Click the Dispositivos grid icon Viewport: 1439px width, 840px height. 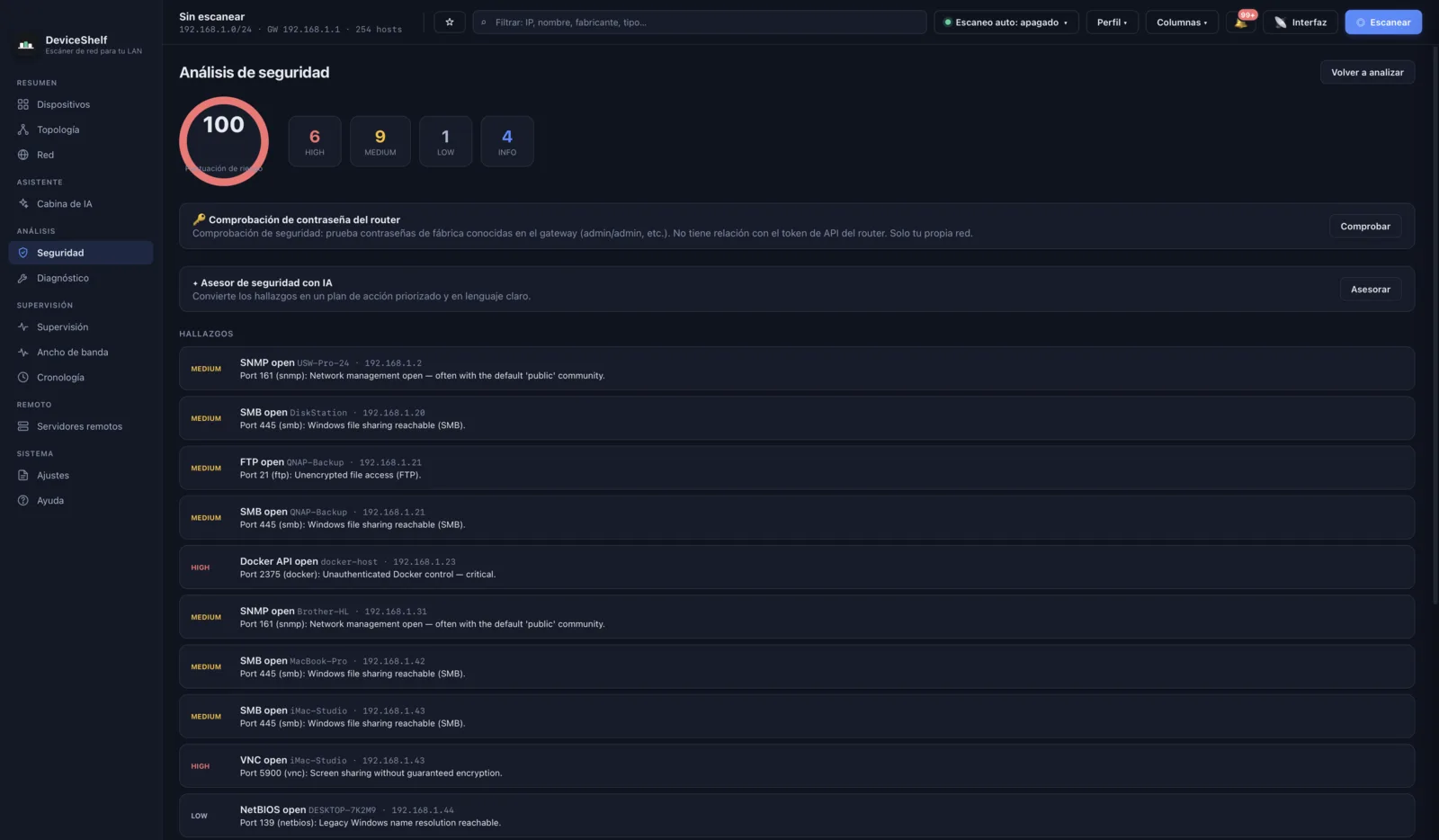(x=23, y=104)
